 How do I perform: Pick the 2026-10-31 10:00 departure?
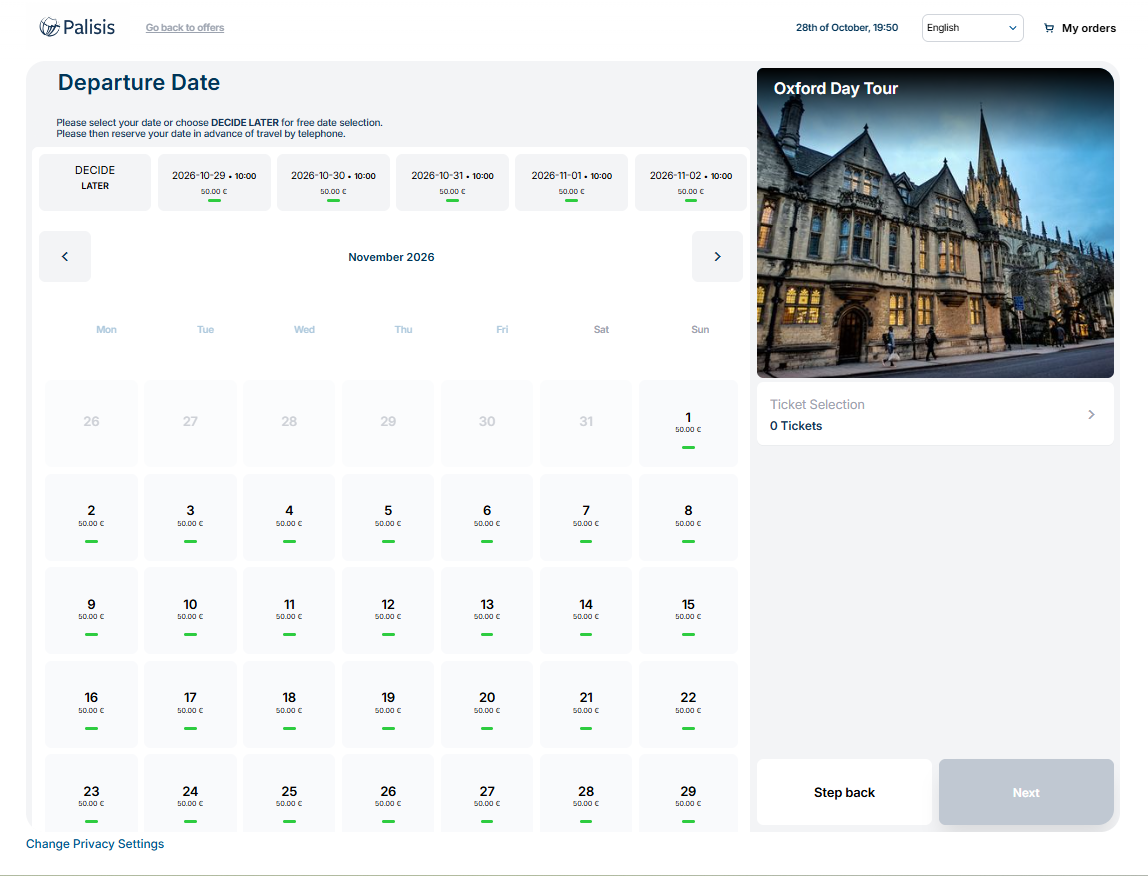(452, 182)
